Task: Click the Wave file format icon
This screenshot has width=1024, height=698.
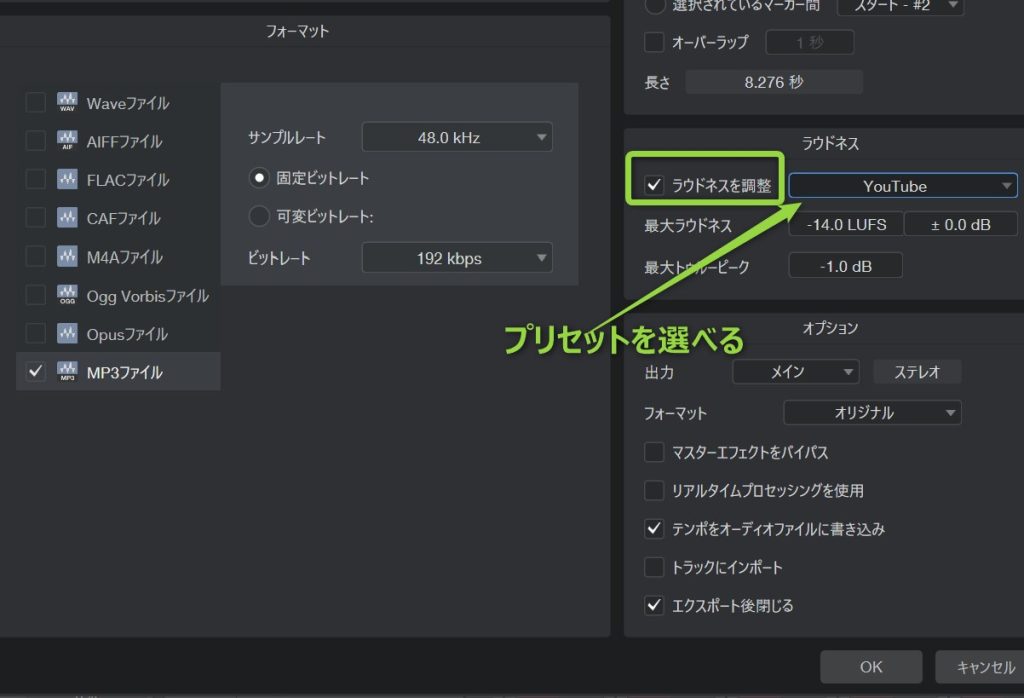Action: [67, 103]
